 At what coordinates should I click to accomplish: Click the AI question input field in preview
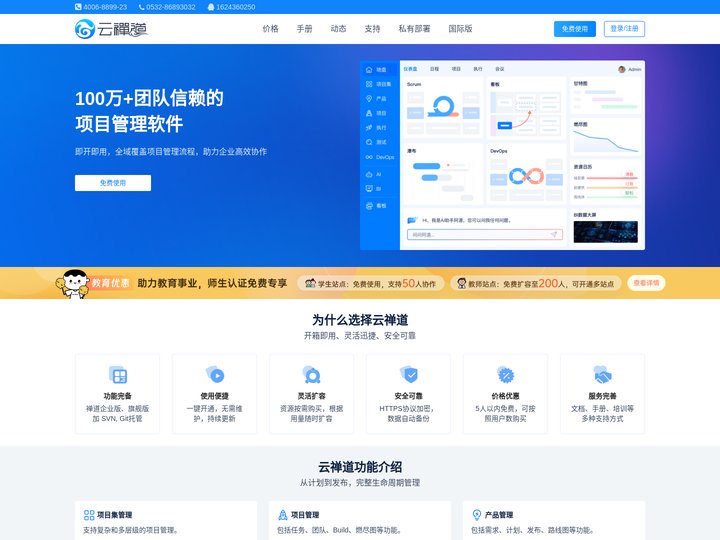485,235
